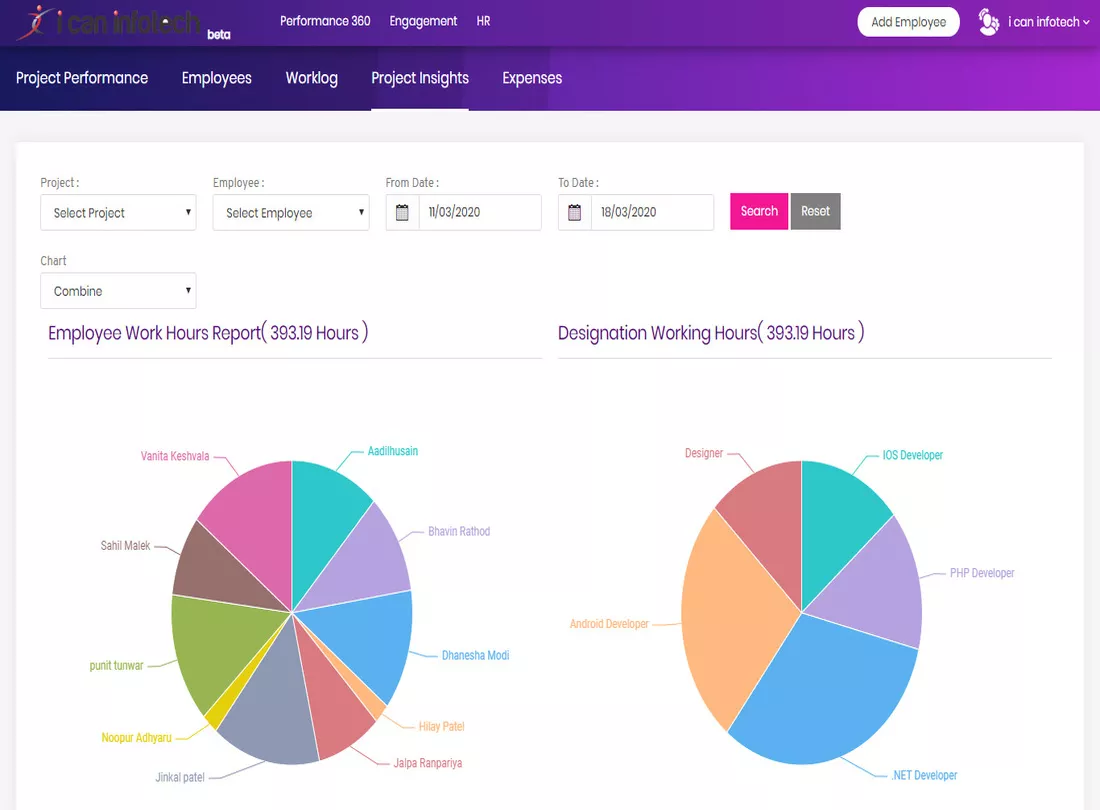Select the Expenses tab
The height and width of the screenshot is (810, 1100).
[532, 78]
